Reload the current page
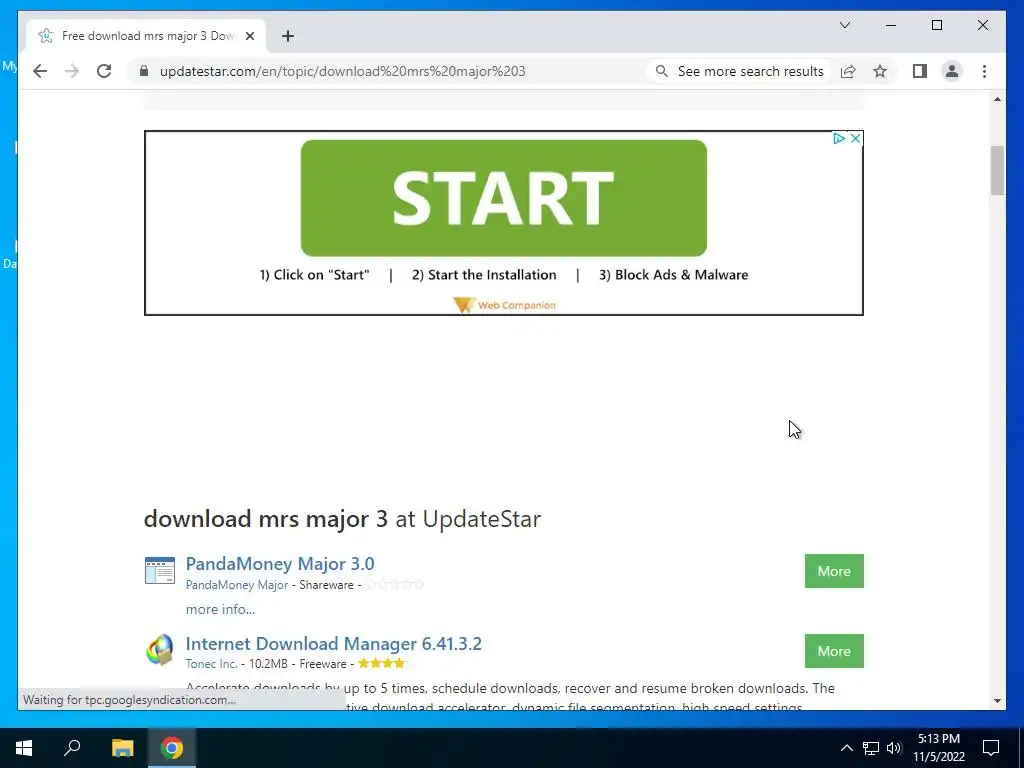The image size is (1024, 768). 104,71
